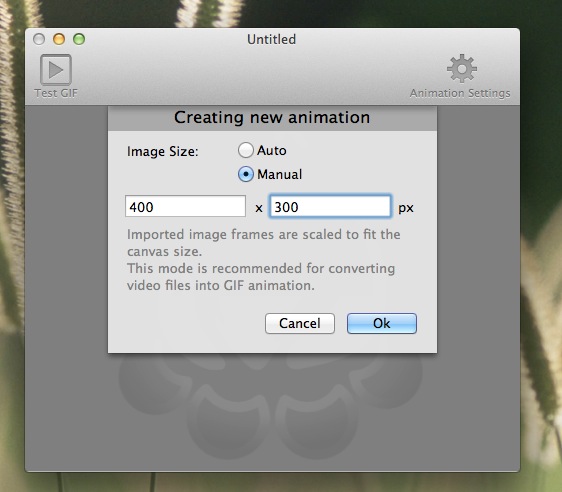Click the faded flower logo in the canvas
562x492 pixels.
click(x=271, y=405)
